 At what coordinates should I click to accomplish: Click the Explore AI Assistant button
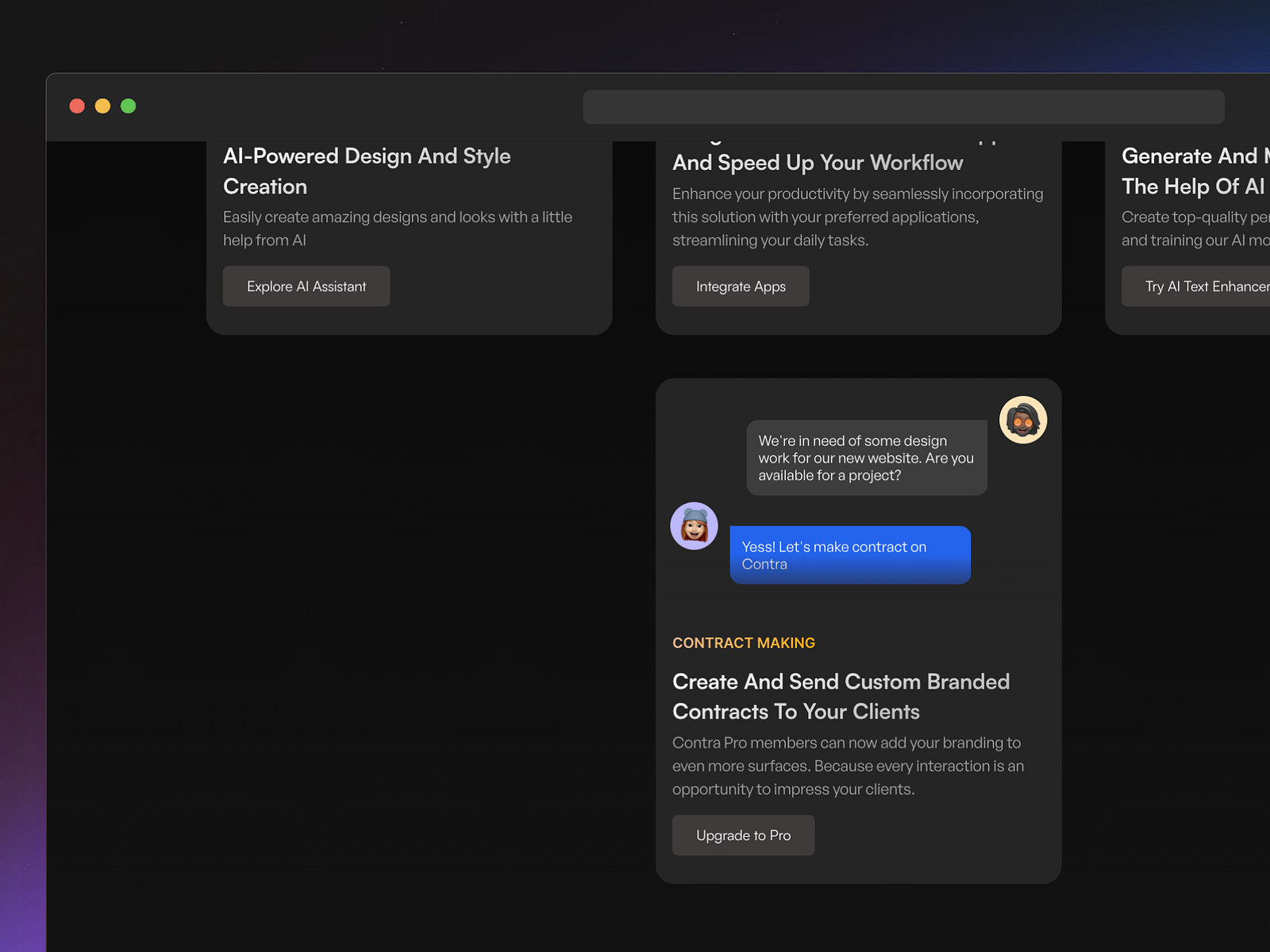click(306, 286)
